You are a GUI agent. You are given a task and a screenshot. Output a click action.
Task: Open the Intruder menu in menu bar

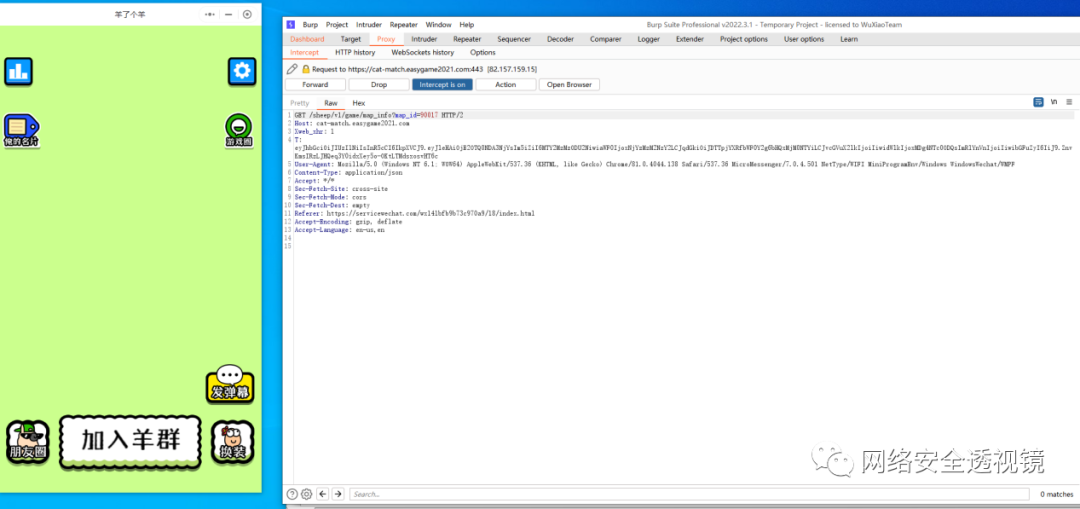(x=369, y=24)
